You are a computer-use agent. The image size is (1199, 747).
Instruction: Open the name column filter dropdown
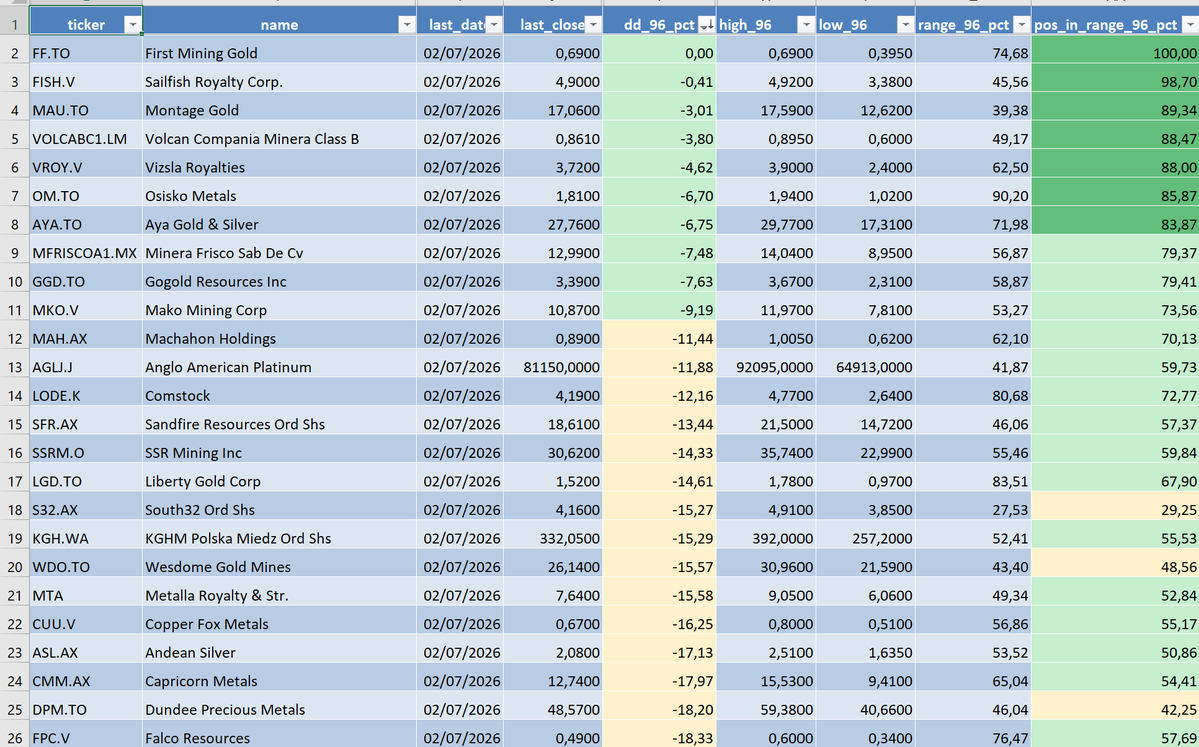(407, 24)
